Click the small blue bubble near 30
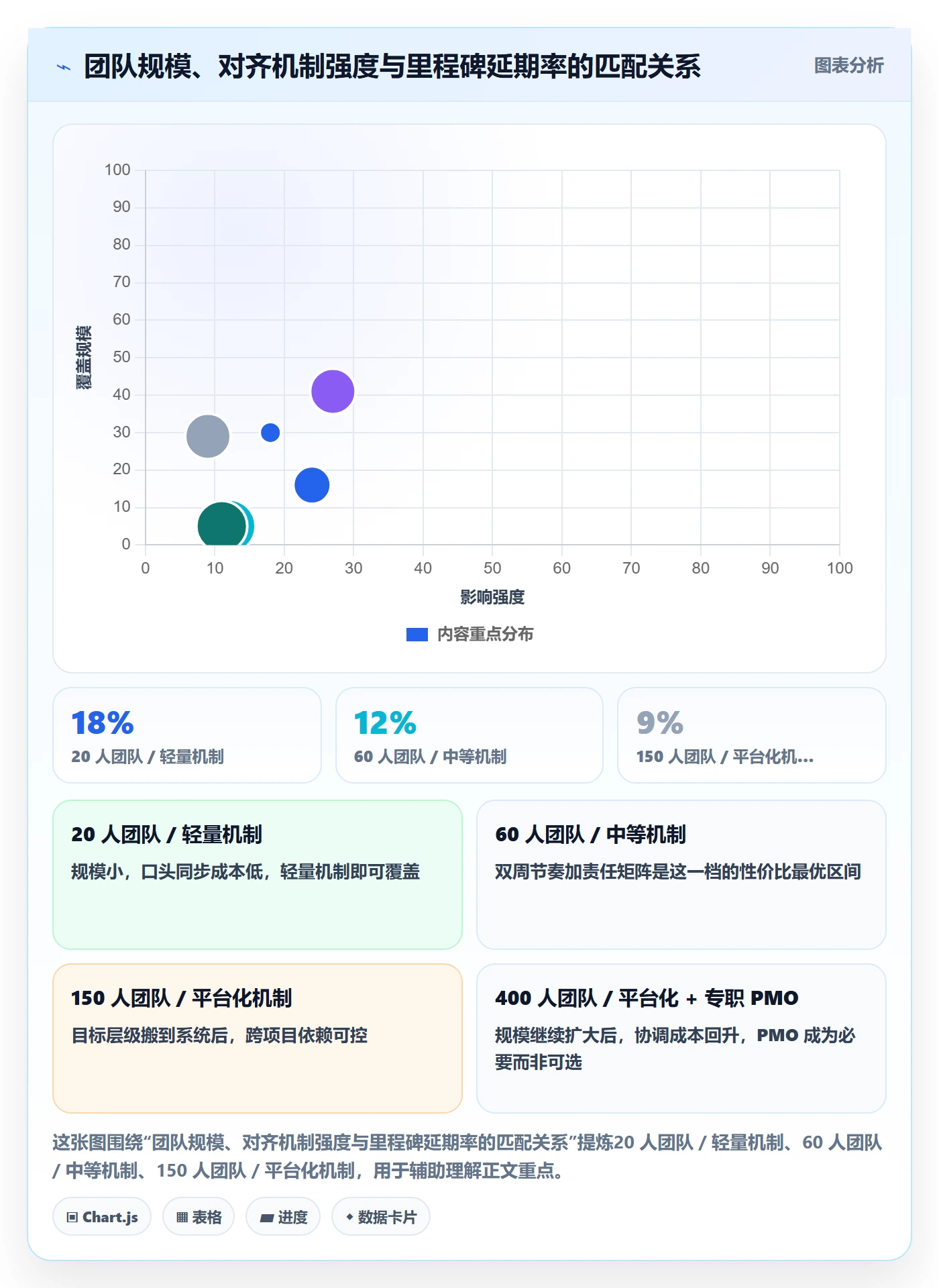Viewport: 939px width, 1288px height. pyautogui.click(x=270, y=433)
